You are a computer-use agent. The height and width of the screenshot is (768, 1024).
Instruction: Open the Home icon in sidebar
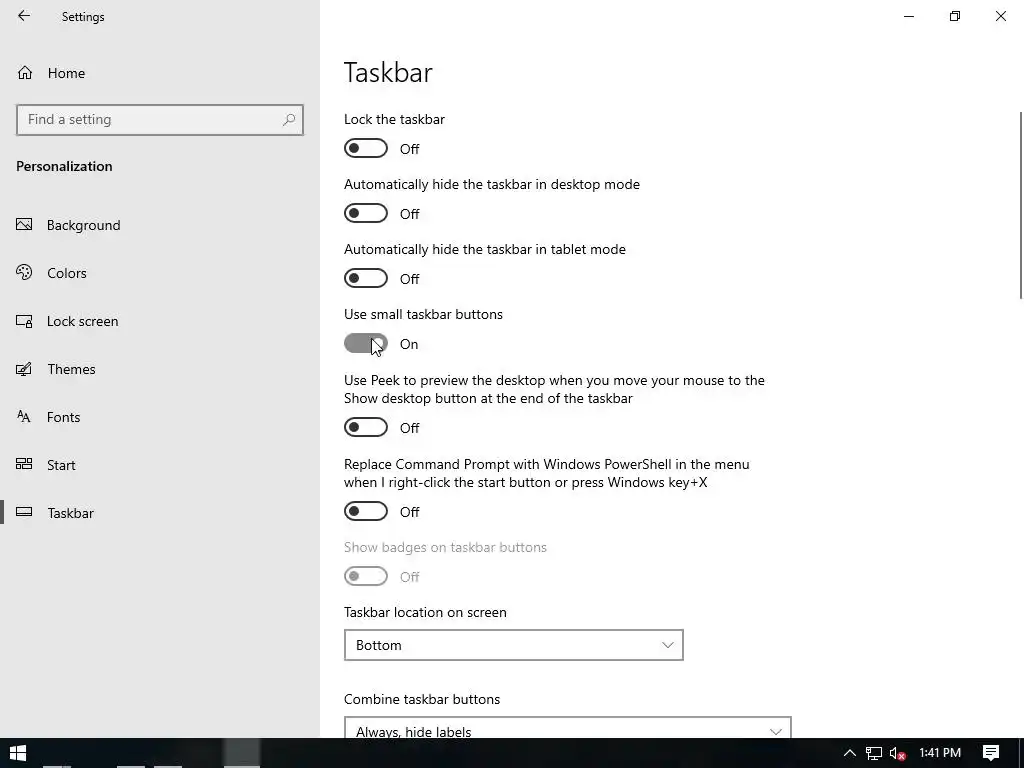click(x=25, y=72)
